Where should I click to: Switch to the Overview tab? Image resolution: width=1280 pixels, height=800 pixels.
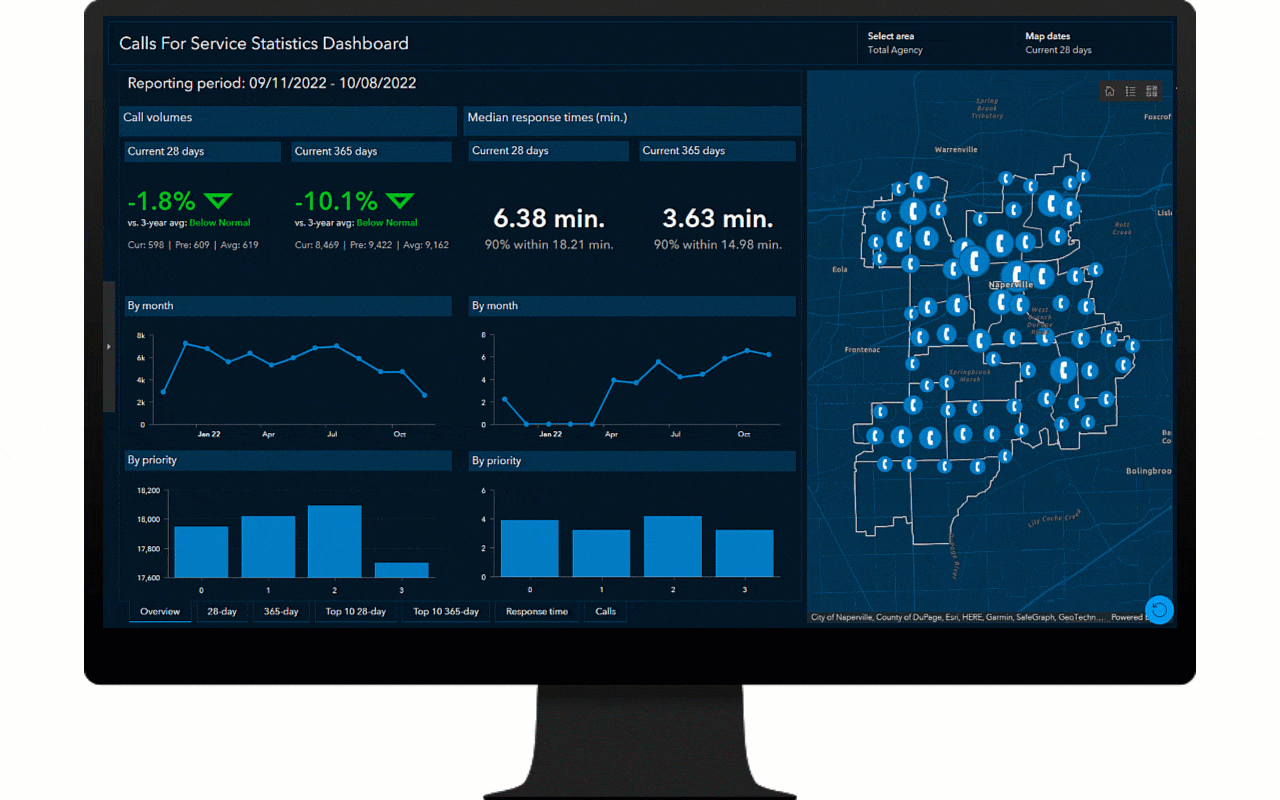160,612
